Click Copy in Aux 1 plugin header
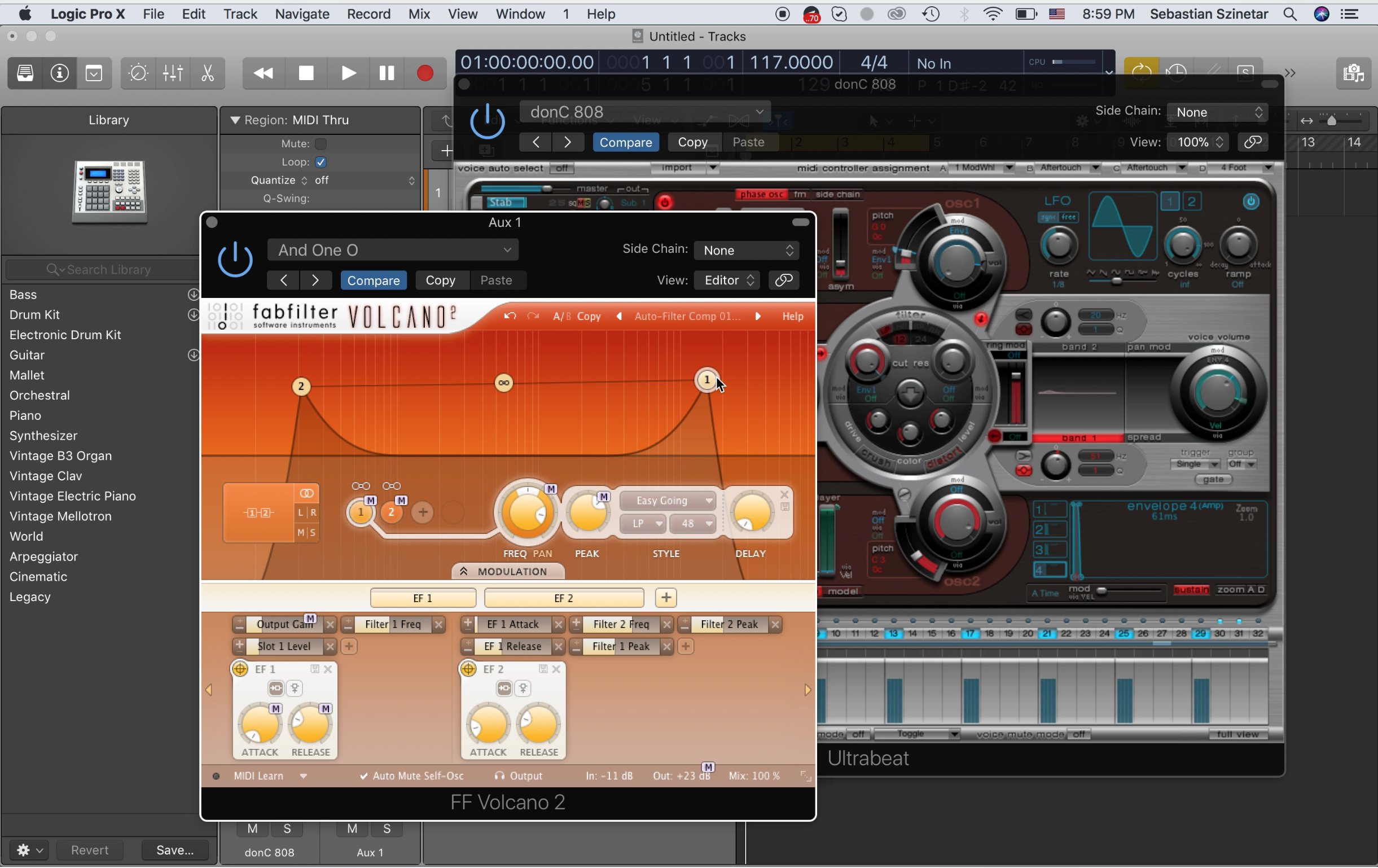Viewport: 1378px width, 868px height. (x=440, y=280)
